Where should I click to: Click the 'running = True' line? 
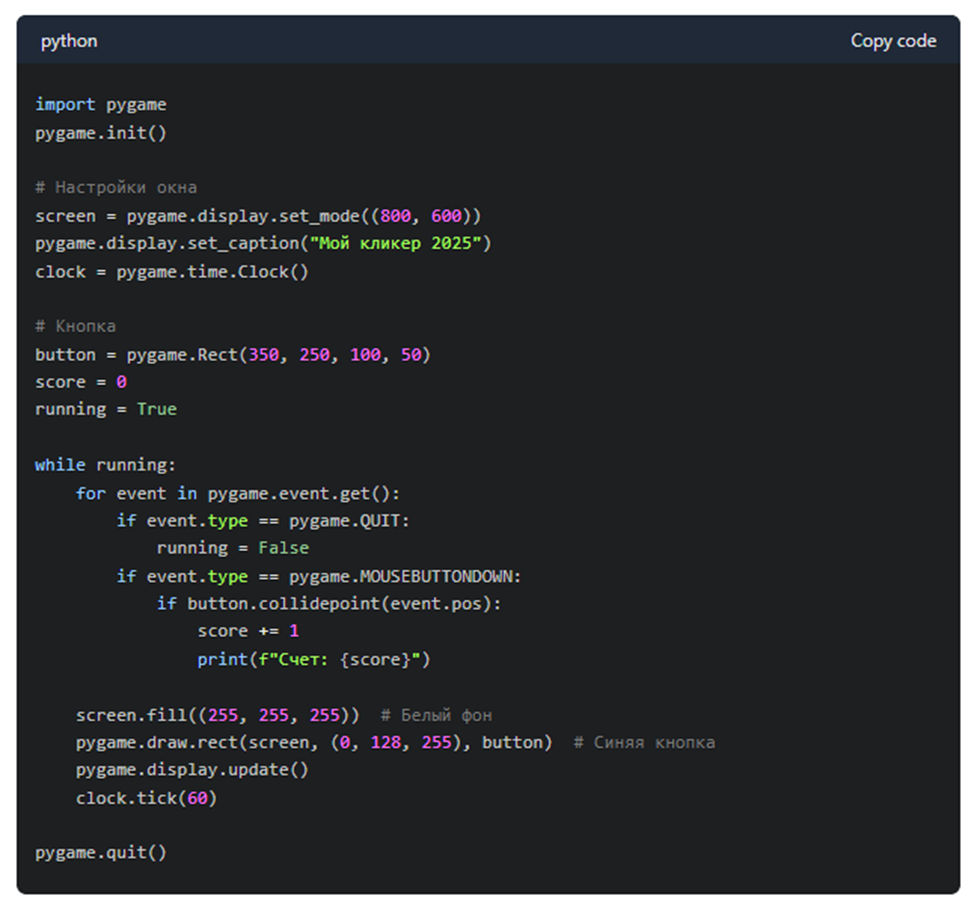coord(106,409)
